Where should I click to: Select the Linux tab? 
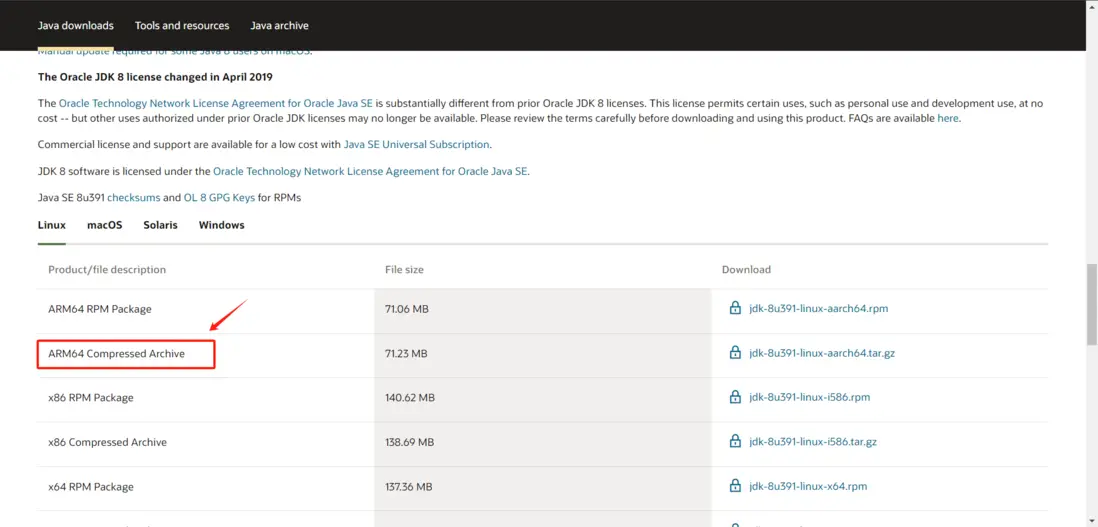52,225
